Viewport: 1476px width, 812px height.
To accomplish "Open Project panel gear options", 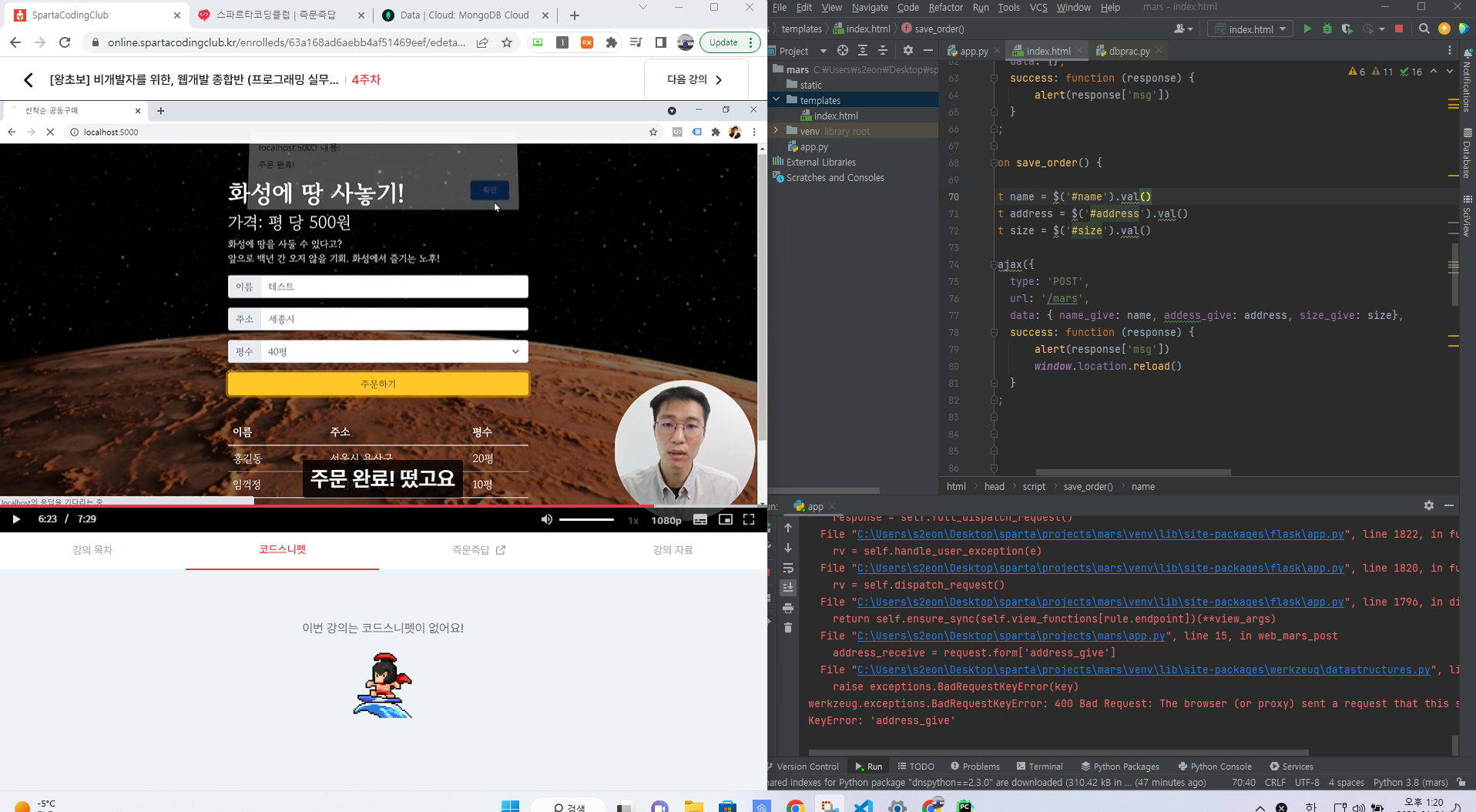I will pos(908,51).
